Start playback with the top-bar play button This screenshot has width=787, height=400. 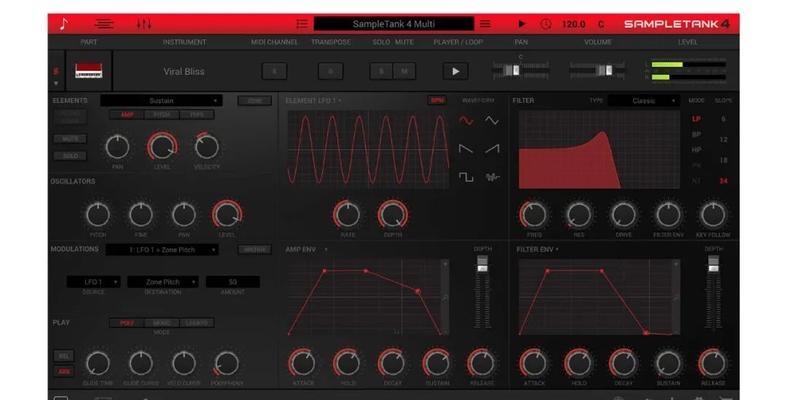pyautogui.click(x=521, y=24)
